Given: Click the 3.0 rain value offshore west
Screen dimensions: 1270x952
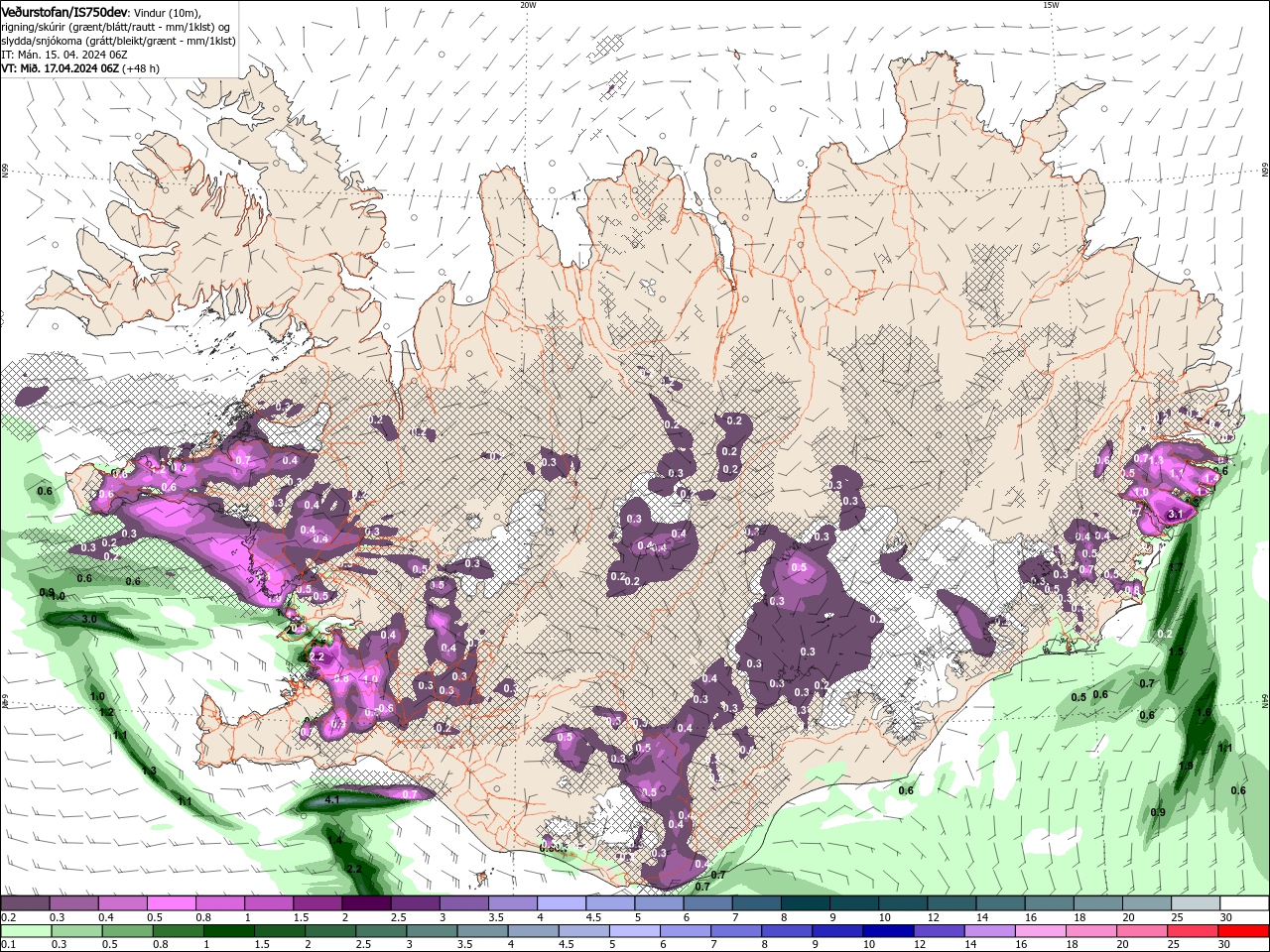Looking at the screenshot, I should pyautogui.click(x=88, y=619).
